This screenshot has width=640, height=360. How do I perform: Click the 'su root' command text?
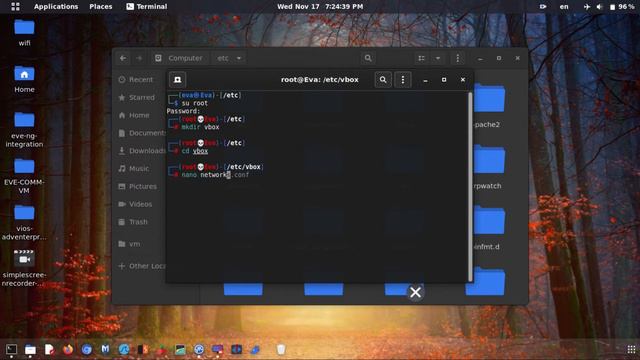[x=195, y=103]
